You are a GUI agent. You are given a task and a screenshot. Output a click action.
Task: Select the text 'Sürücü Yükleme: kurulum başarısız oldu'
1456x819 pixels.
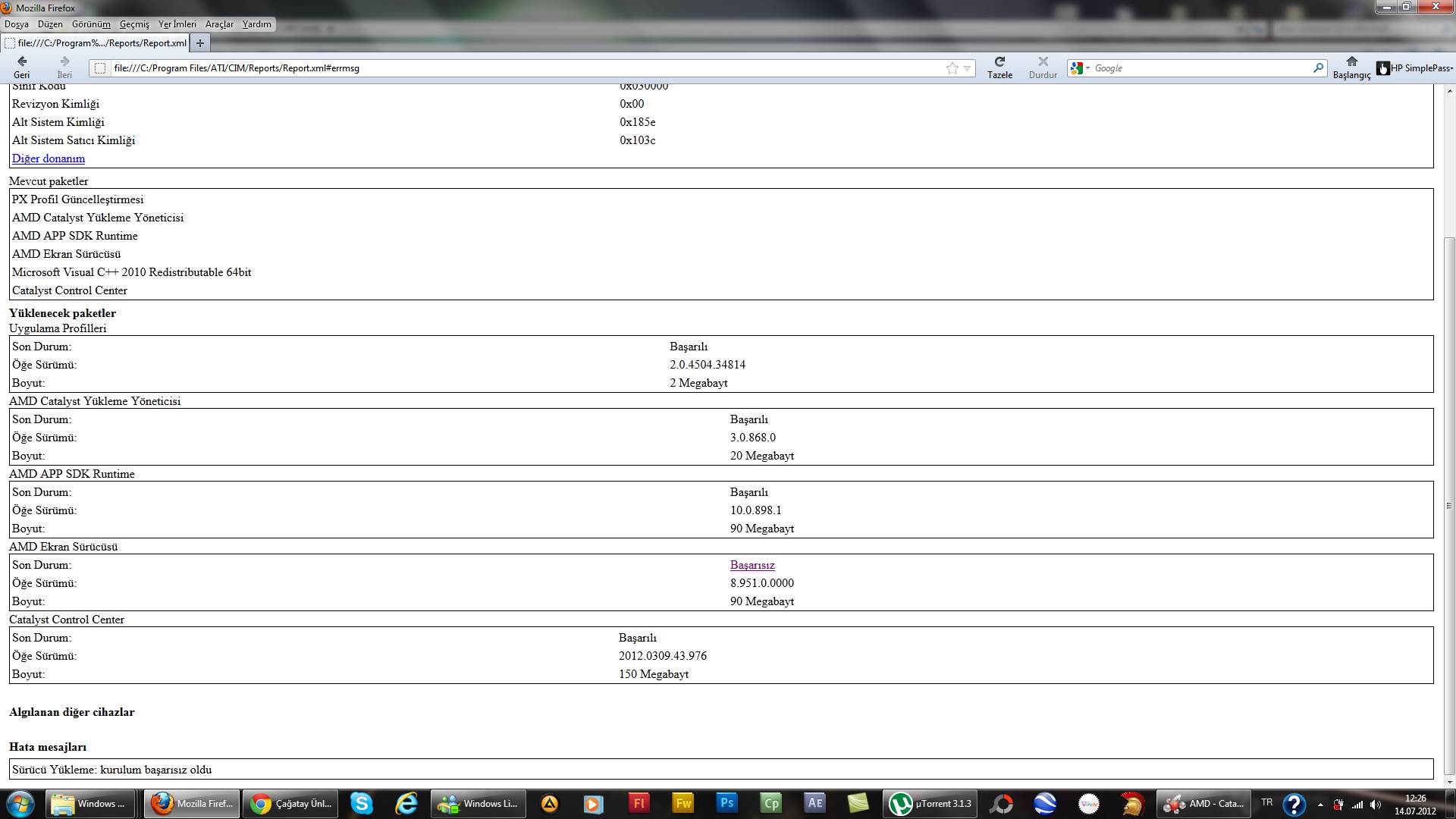click(111, 770)
